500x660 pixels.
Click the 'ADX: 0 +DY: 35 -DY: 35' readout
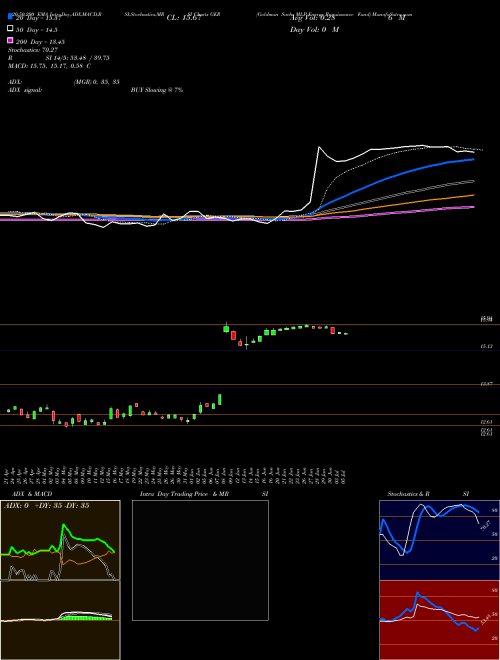[46, 506]
